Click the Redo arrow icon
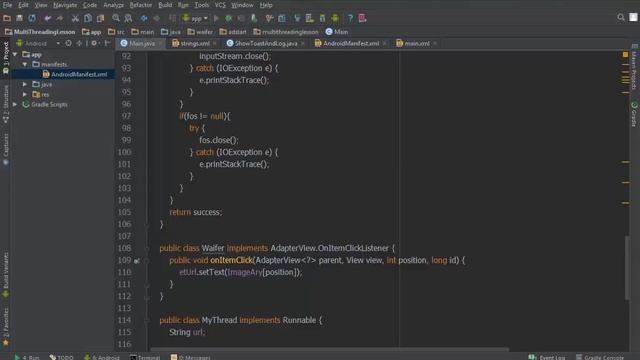 coord(60,18)
